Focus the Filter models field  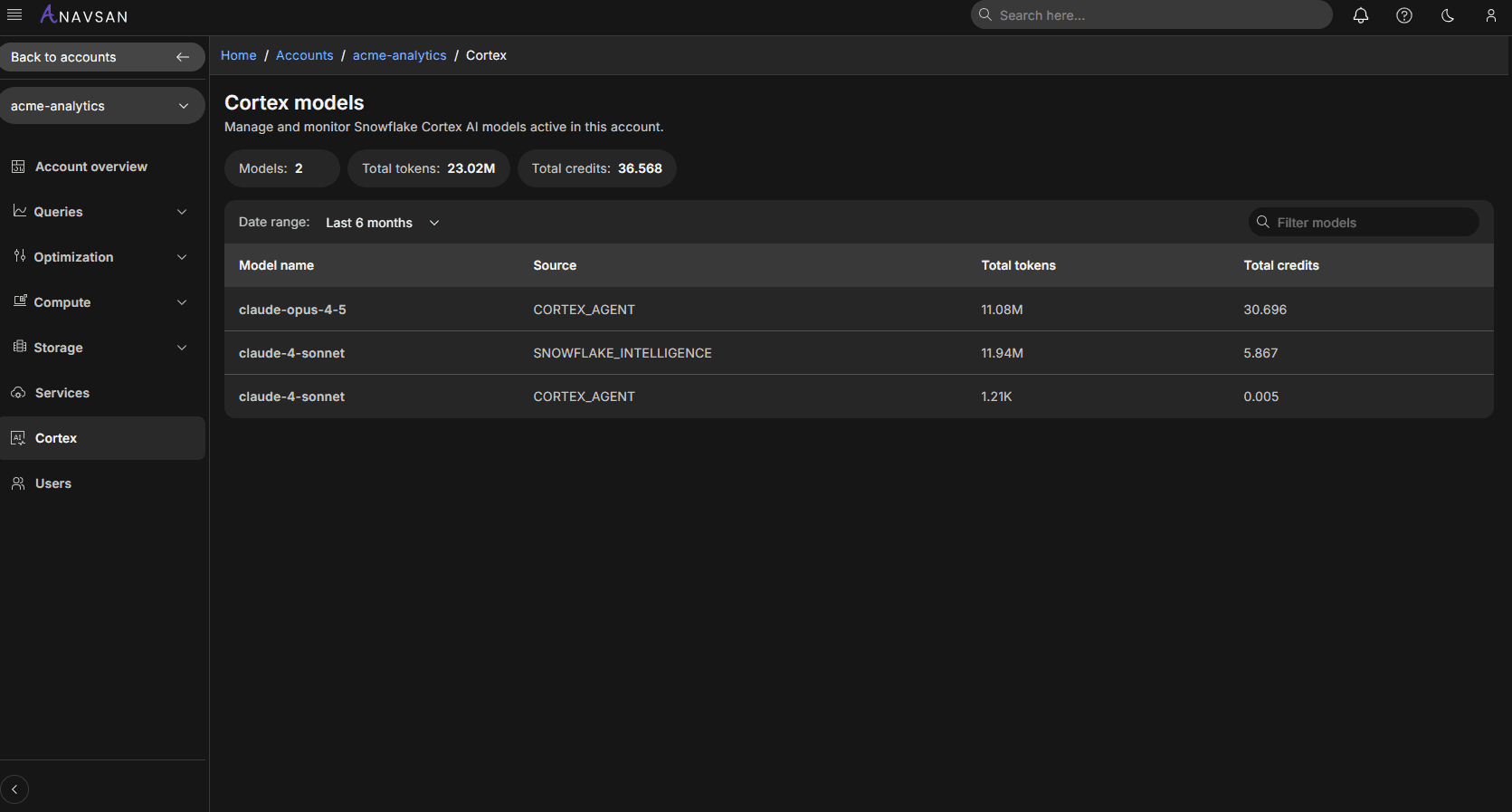1364,222
